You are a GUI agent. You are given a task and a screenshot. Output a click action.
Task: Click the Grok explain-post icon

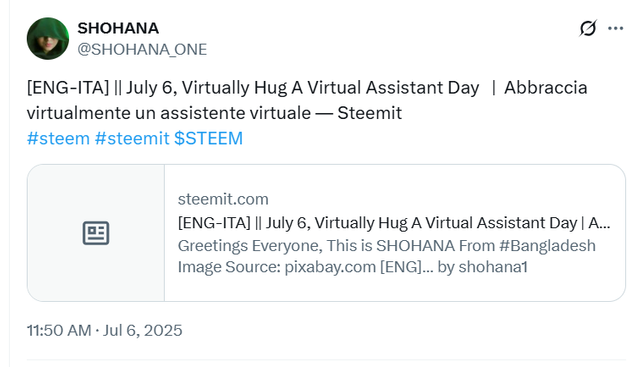click(x=588, y=28)
